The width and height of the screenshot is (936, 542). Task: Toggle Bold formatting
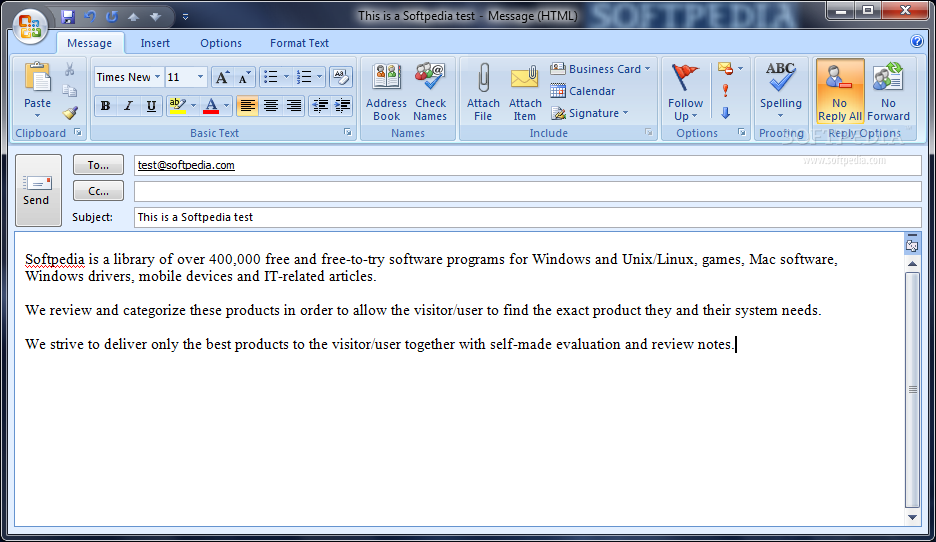click(106, 106)
